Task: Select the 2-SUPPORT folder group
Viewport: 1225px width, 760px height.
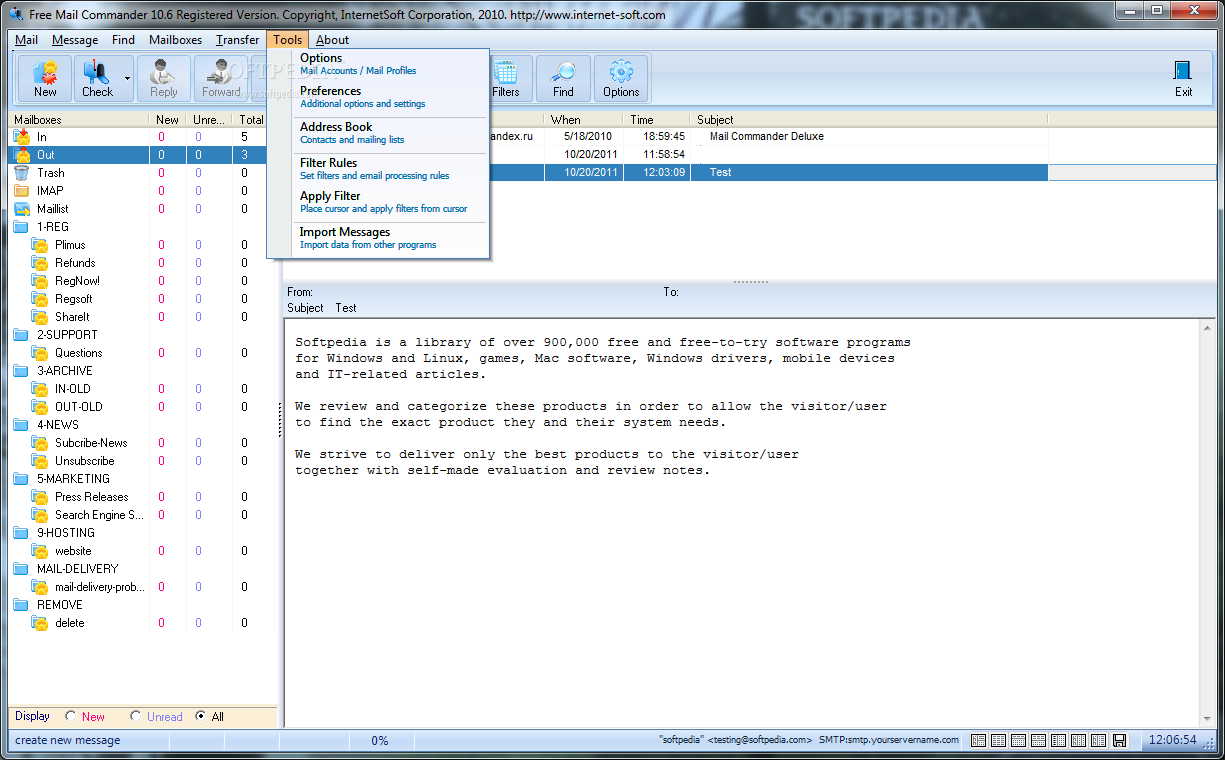Action: click(x=67, y=335)
